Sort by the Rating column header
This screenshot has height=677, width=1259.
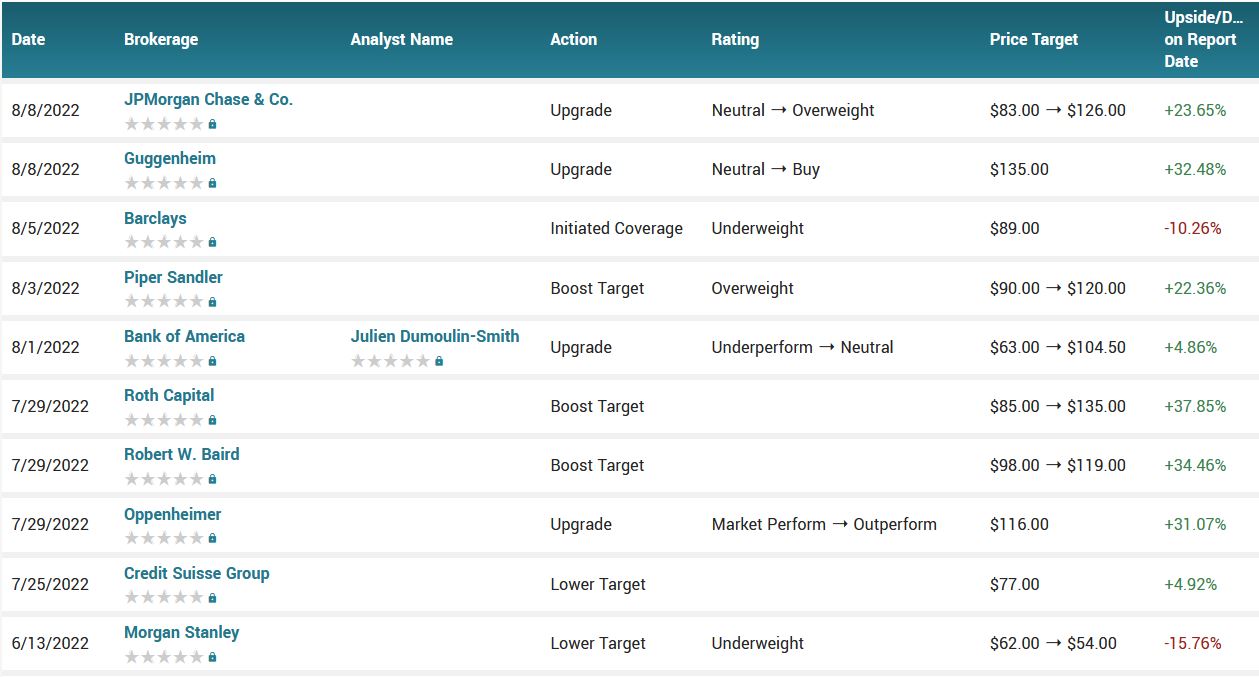[735, 40]
